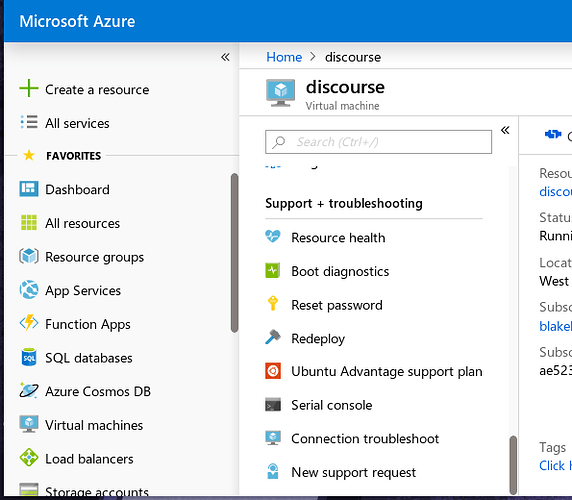
Task: Open the Serial console terminal icon
Action: [273, 405]
